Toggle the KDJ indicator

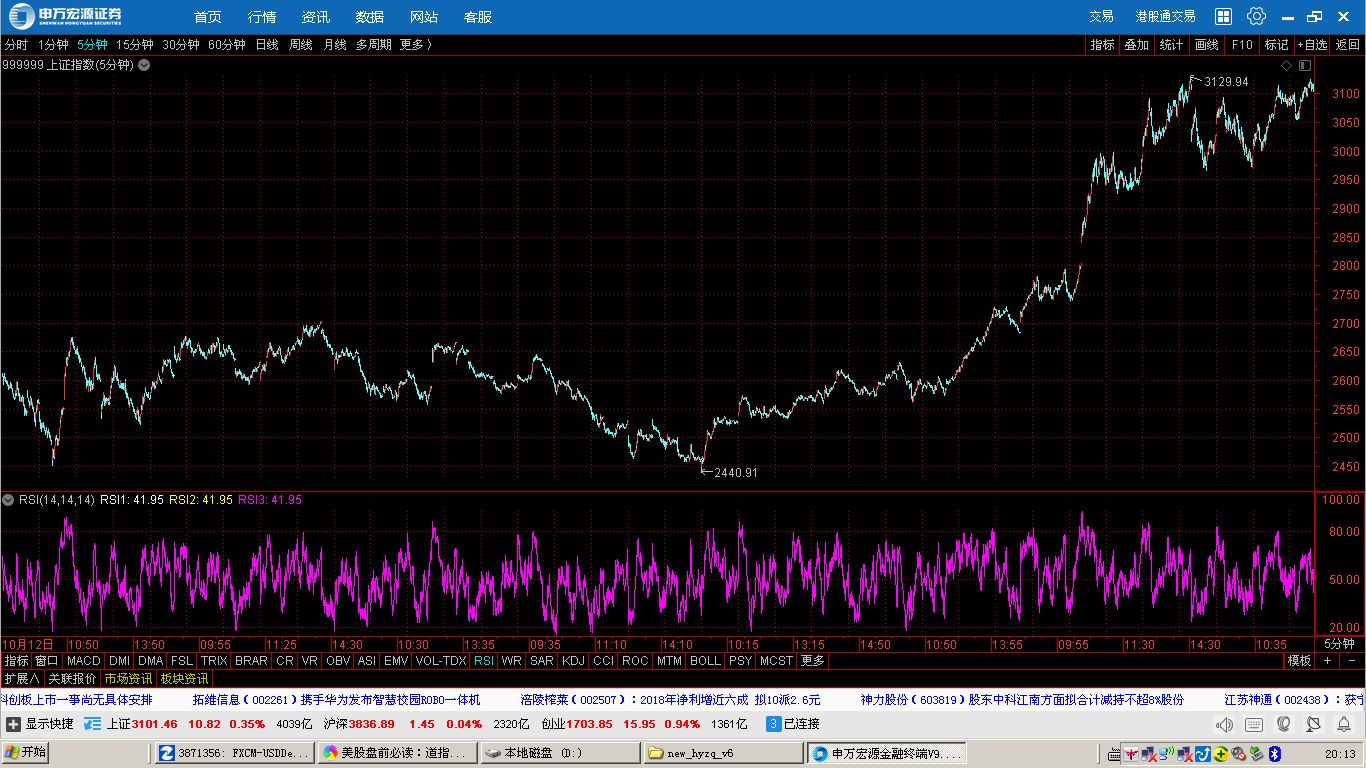coord(573,661)
